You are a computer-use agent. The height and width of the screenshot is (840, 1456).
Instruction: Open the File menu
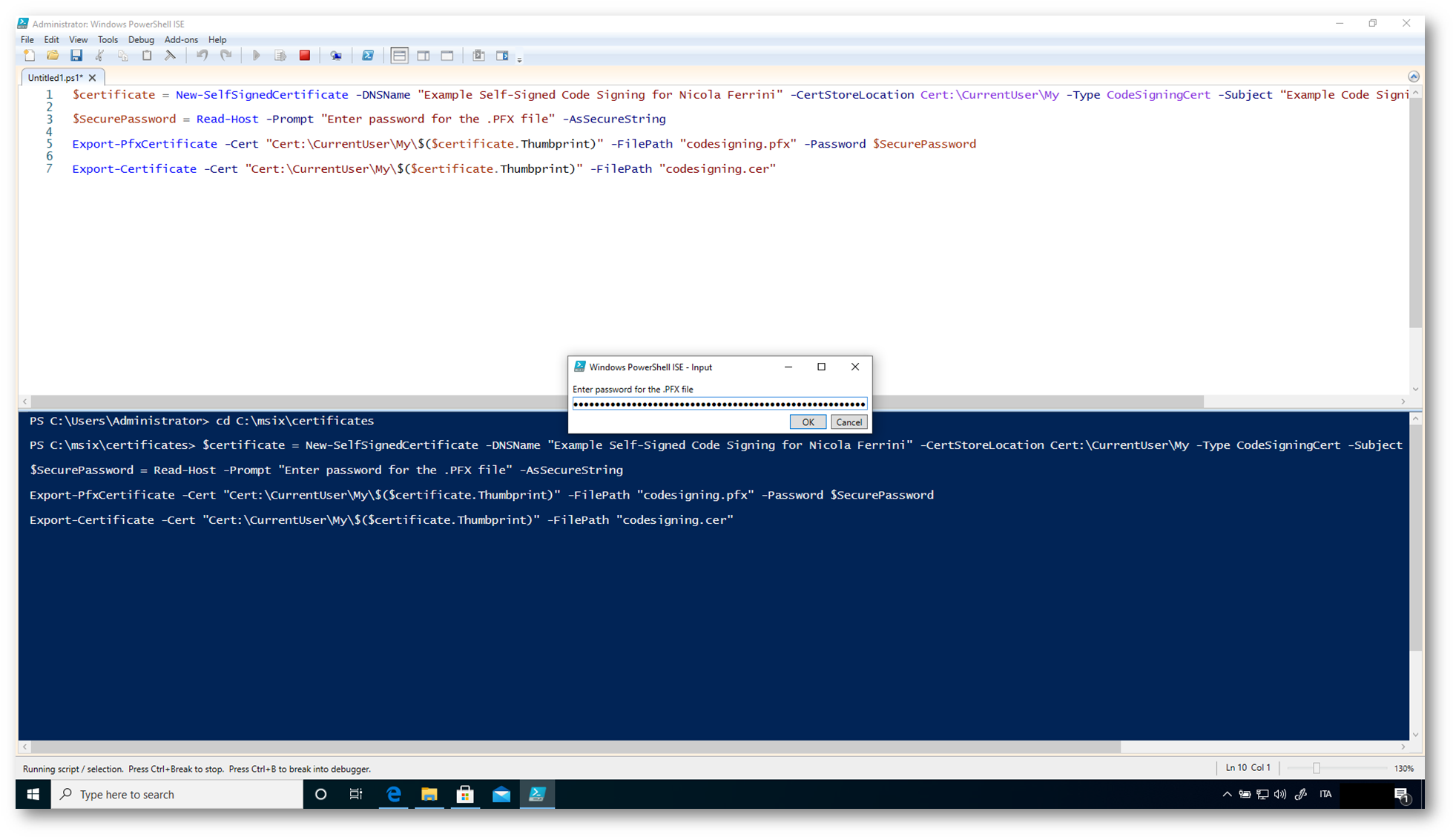(27, 39)
